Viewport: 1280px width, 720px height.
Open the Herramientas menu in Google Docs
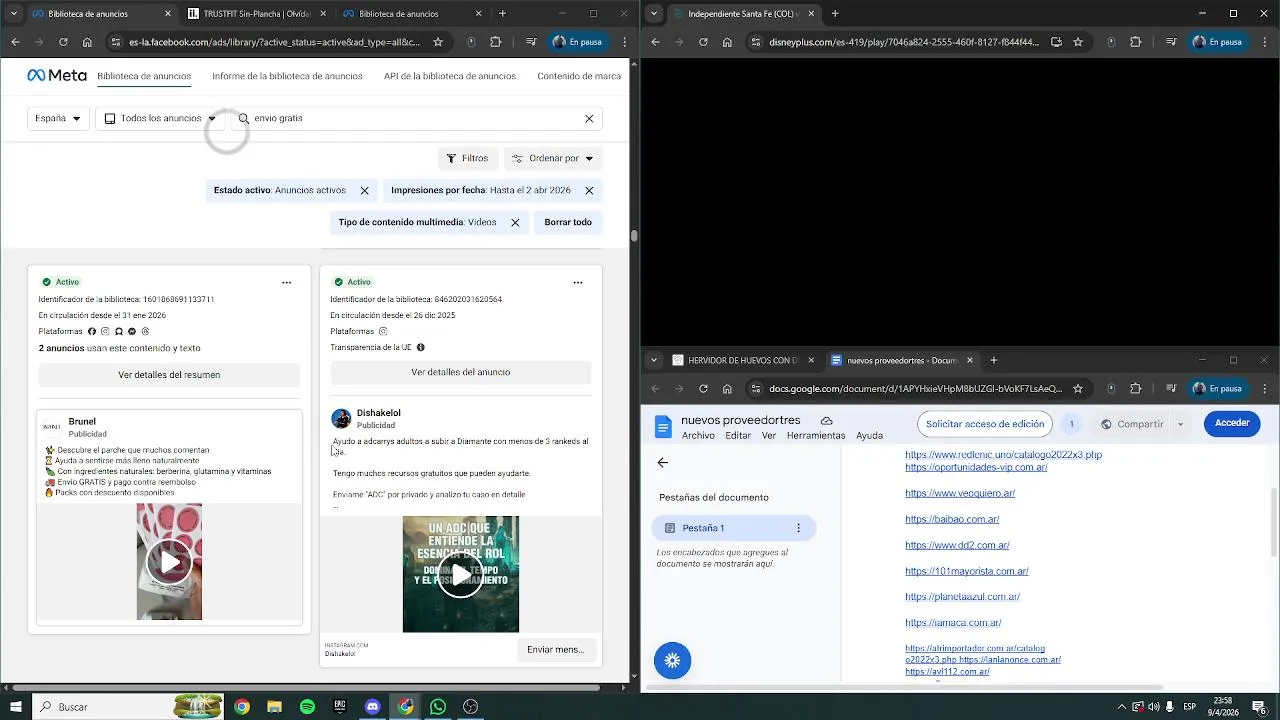[x=816, y=436]
